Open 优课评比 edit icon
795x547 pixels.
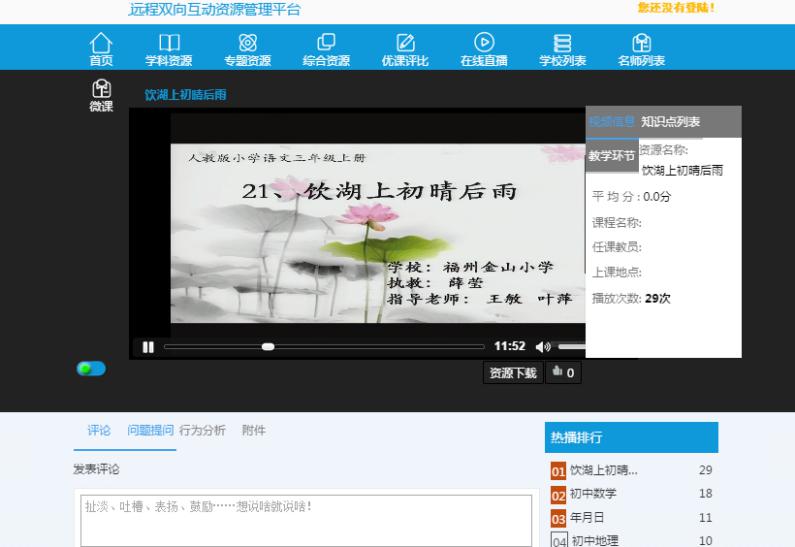pyautogui.click(x=405, y=43)
